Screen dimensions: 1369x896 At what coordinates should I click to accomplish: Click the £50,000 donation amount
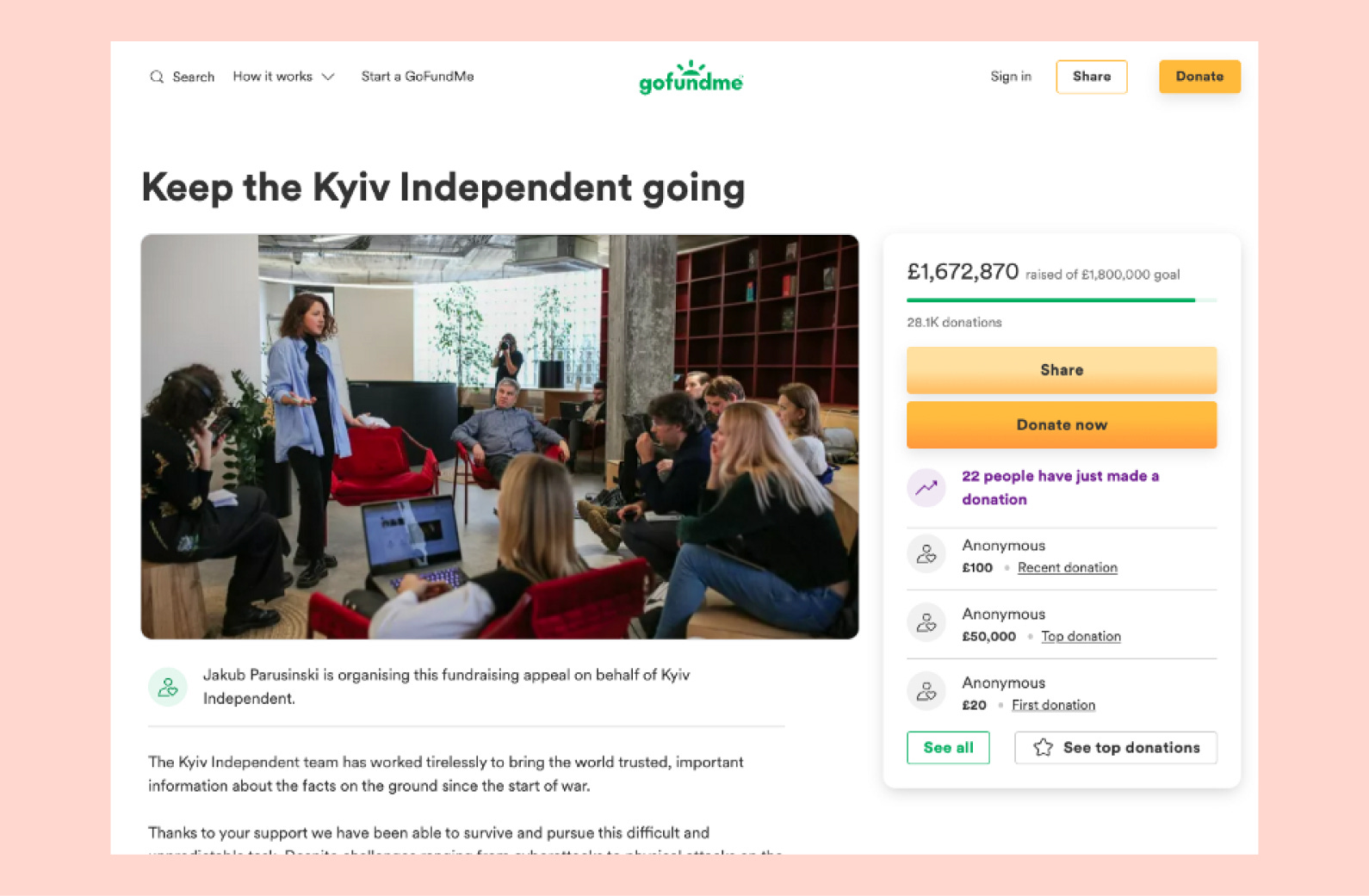989,636
